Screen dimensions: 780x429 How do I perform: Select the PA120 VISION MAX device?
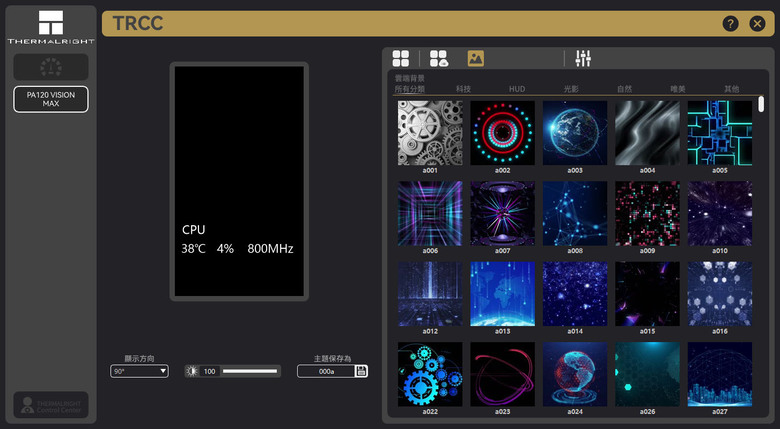51,99
